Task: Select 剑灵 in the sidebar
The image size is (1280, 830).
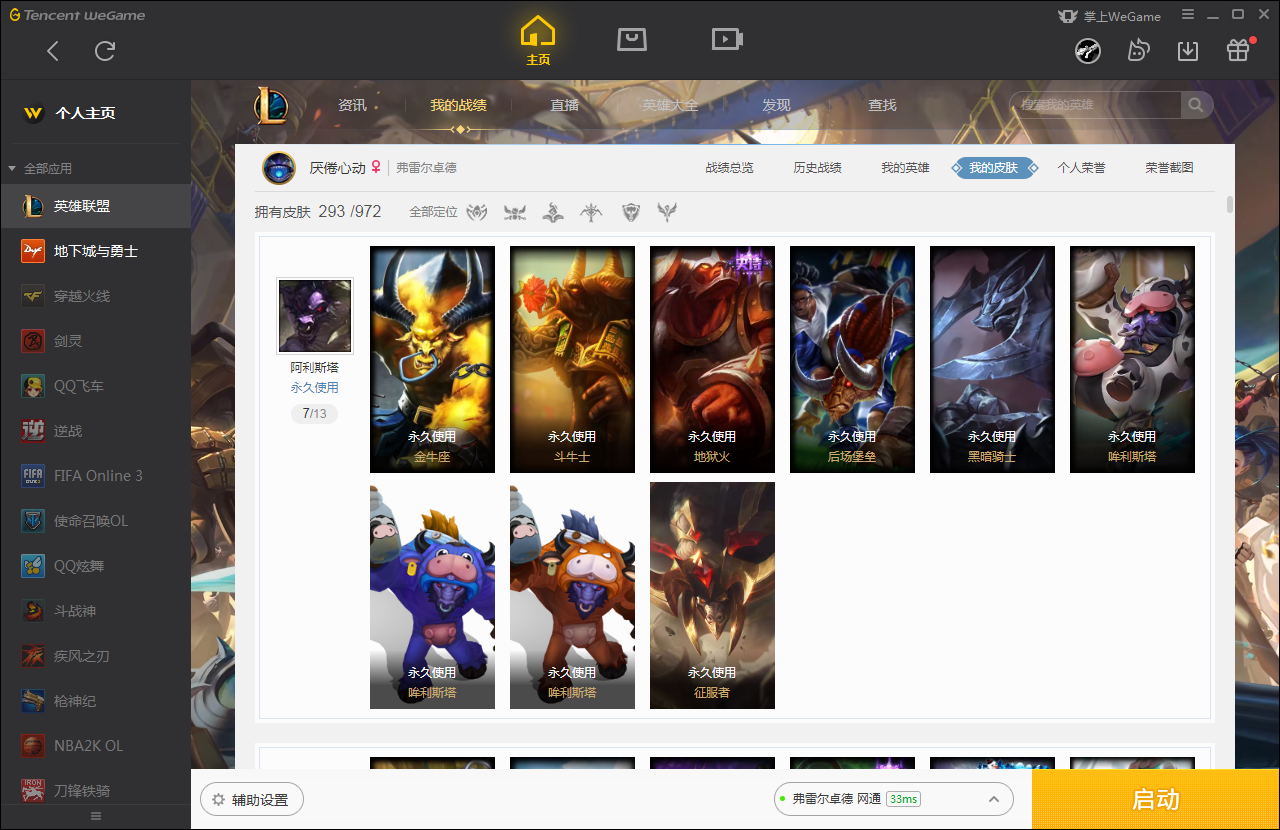Action: [x=95, y=341]
